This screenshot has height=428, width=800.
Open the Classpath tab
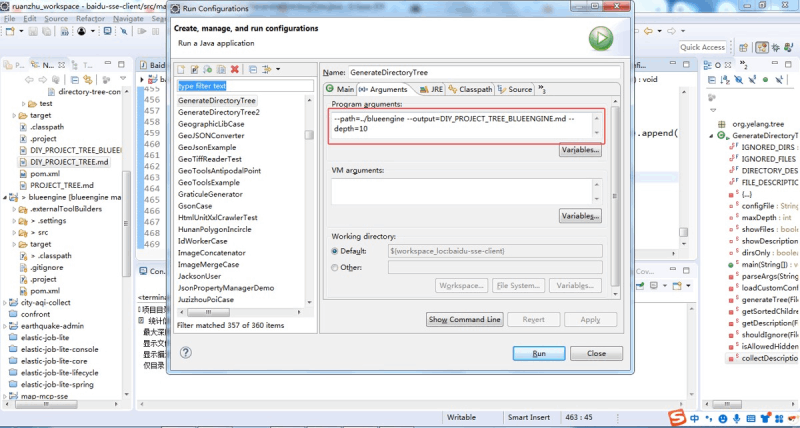[470, 89]
